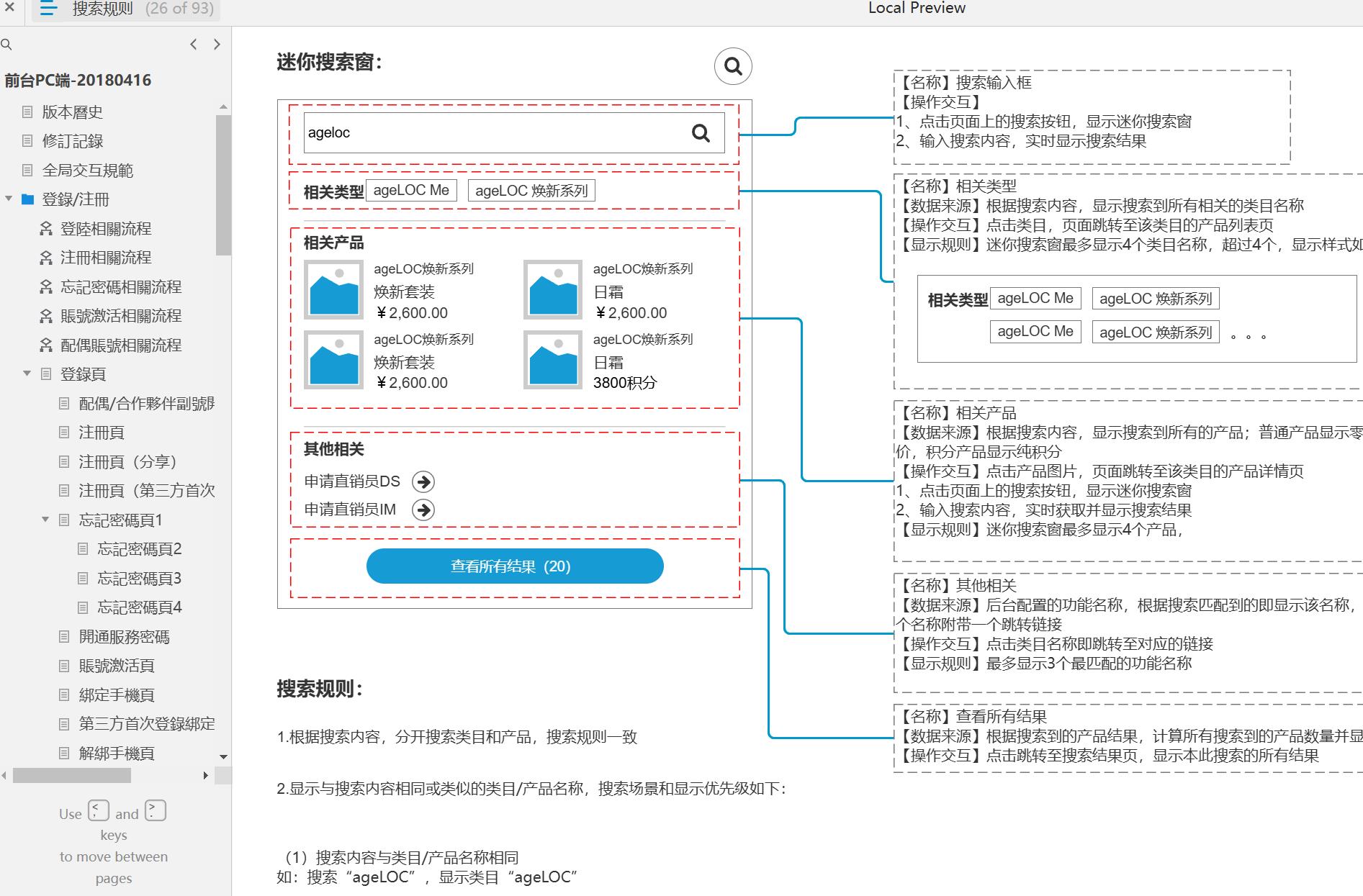Click the page icon of 解綁手機頁
1363x896 pixels.
tap(64, 753)
